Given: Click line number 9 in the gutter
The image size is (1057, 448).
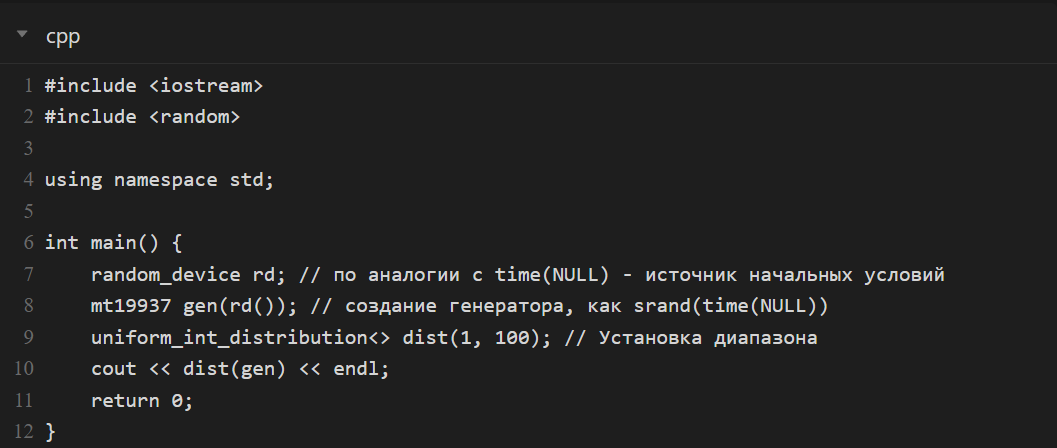Looking at the screenshot, I should [27, 338].
